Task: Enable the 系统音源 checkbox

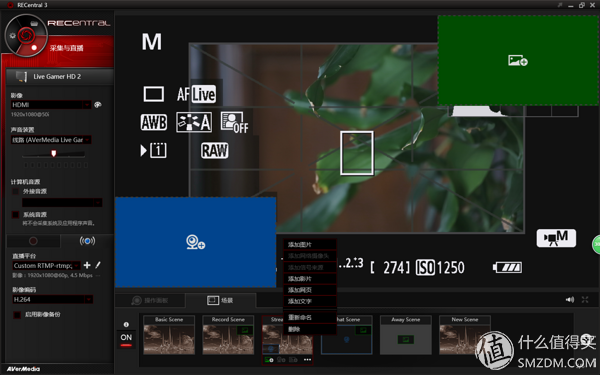Action: tap(16, 215)
